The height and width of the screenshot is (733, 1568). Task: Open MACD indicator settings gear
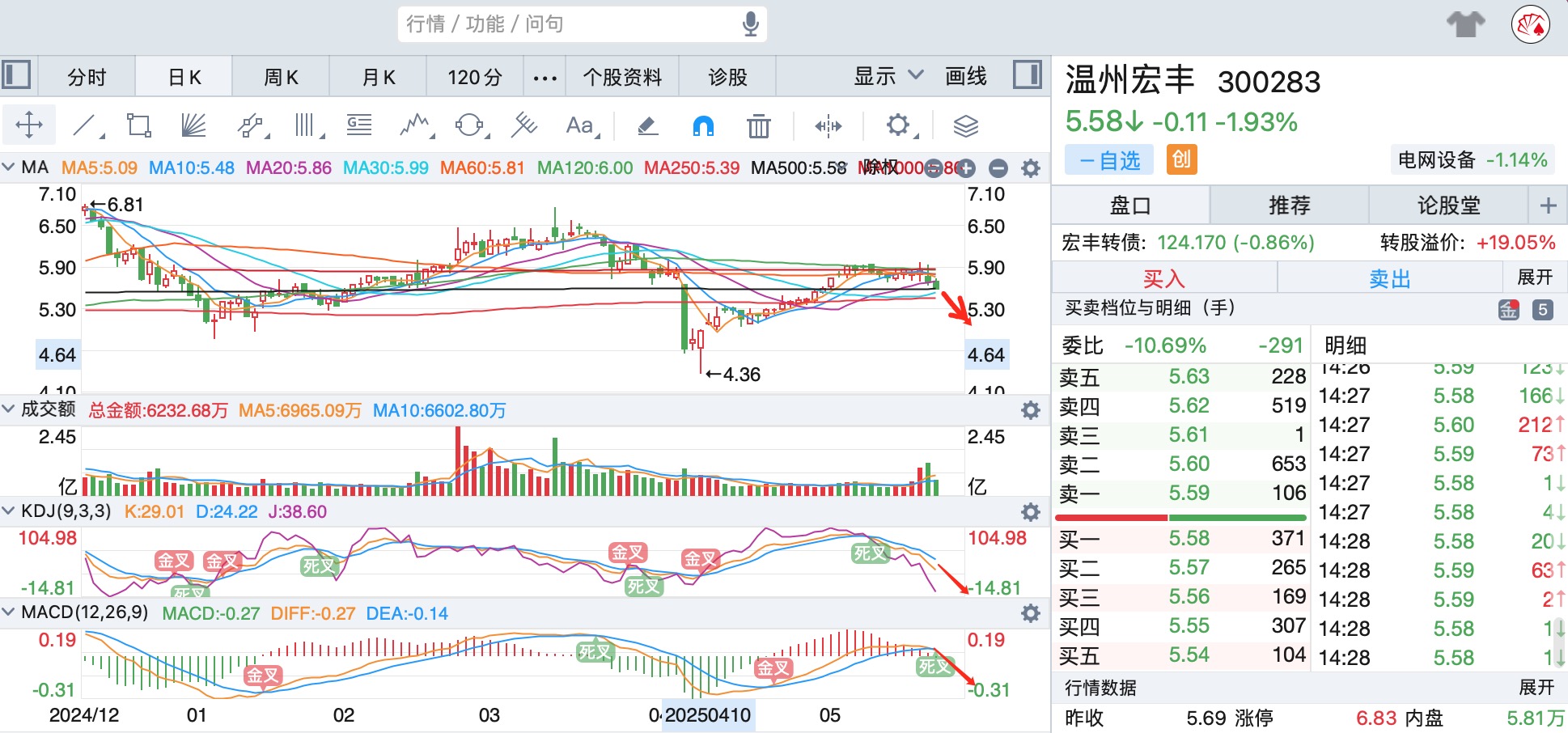(x=1031, y=613)
